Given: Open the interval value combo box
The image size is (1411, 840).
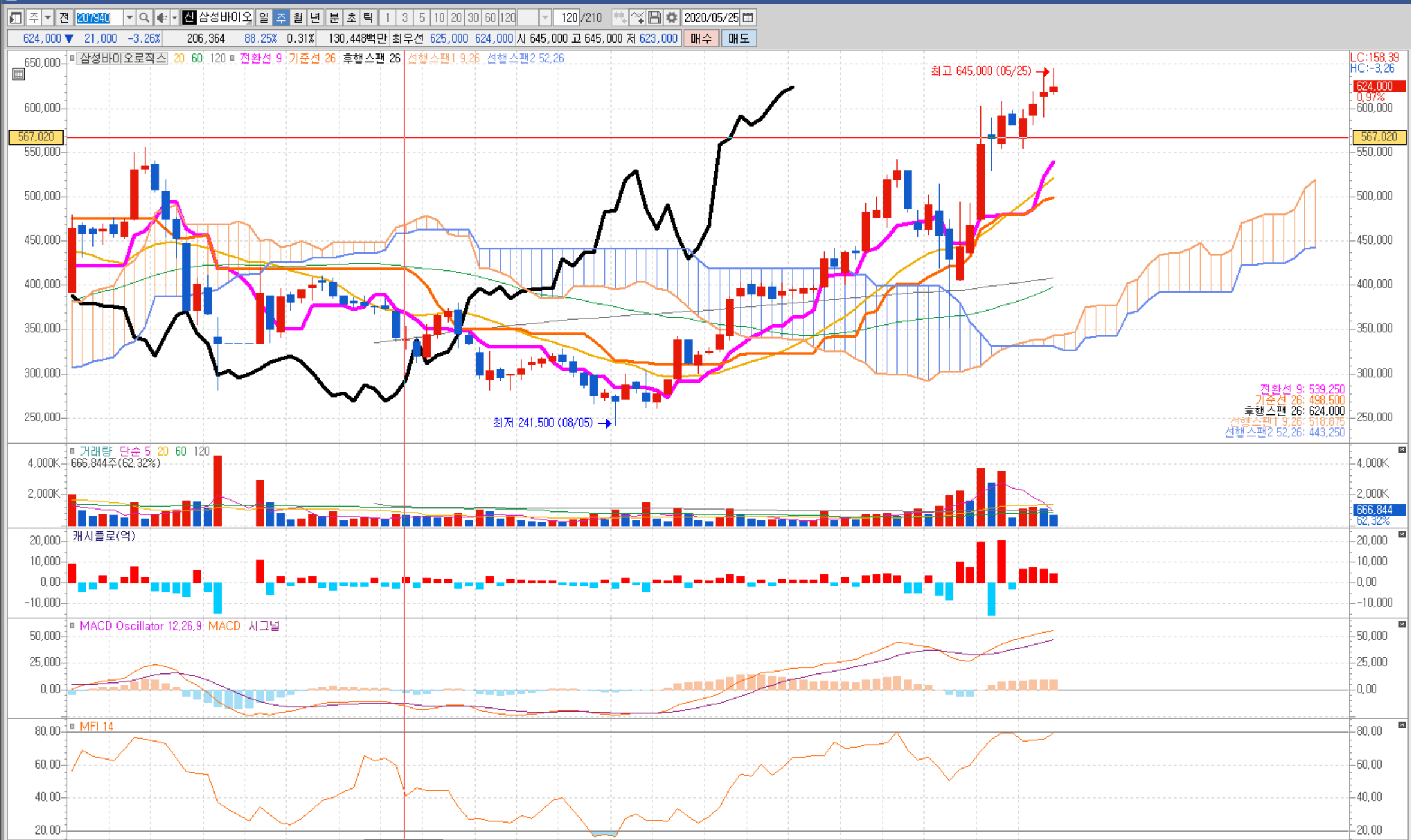Looking at the screenshot, I should (x=544, y=18).
